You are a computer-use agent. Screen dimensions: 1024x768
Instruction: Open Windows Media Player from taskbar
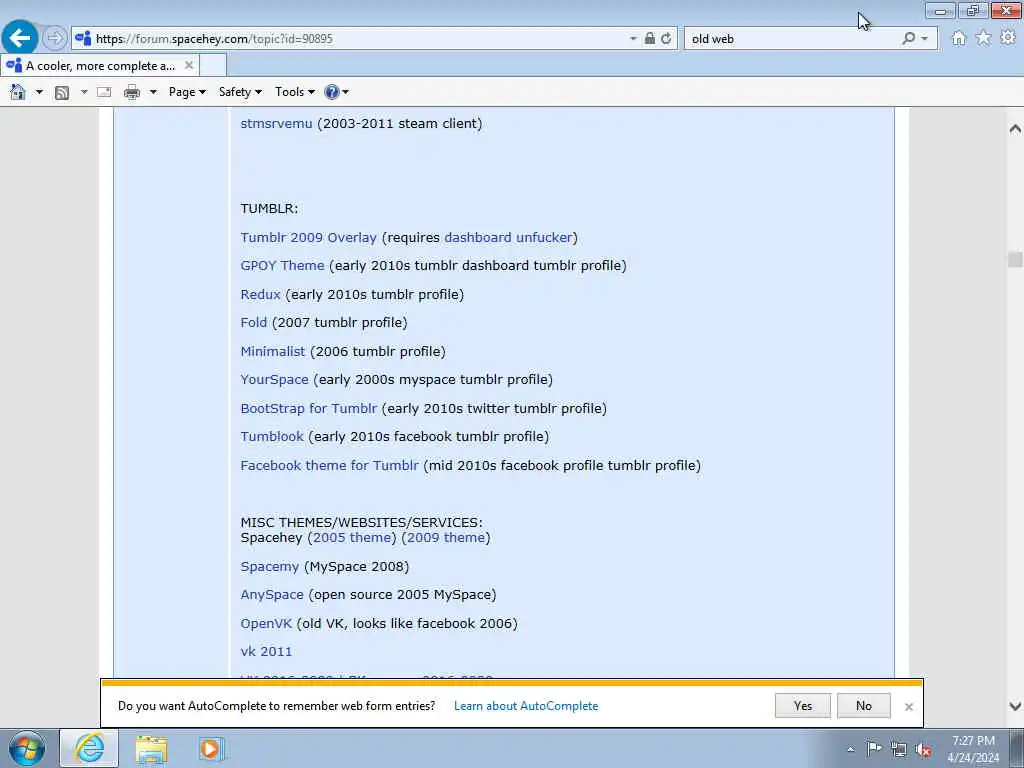(x=211, y=749)
